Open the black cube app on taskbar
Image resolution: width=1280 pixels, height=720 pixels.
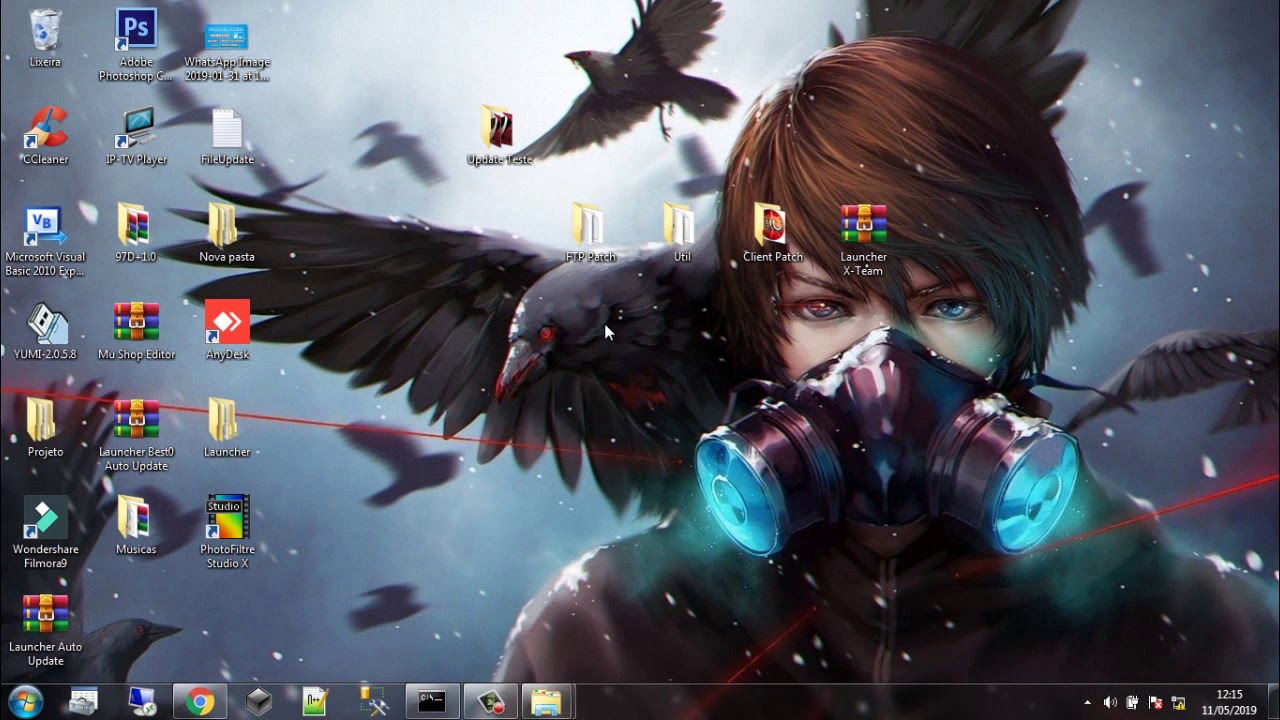point(258,702)
